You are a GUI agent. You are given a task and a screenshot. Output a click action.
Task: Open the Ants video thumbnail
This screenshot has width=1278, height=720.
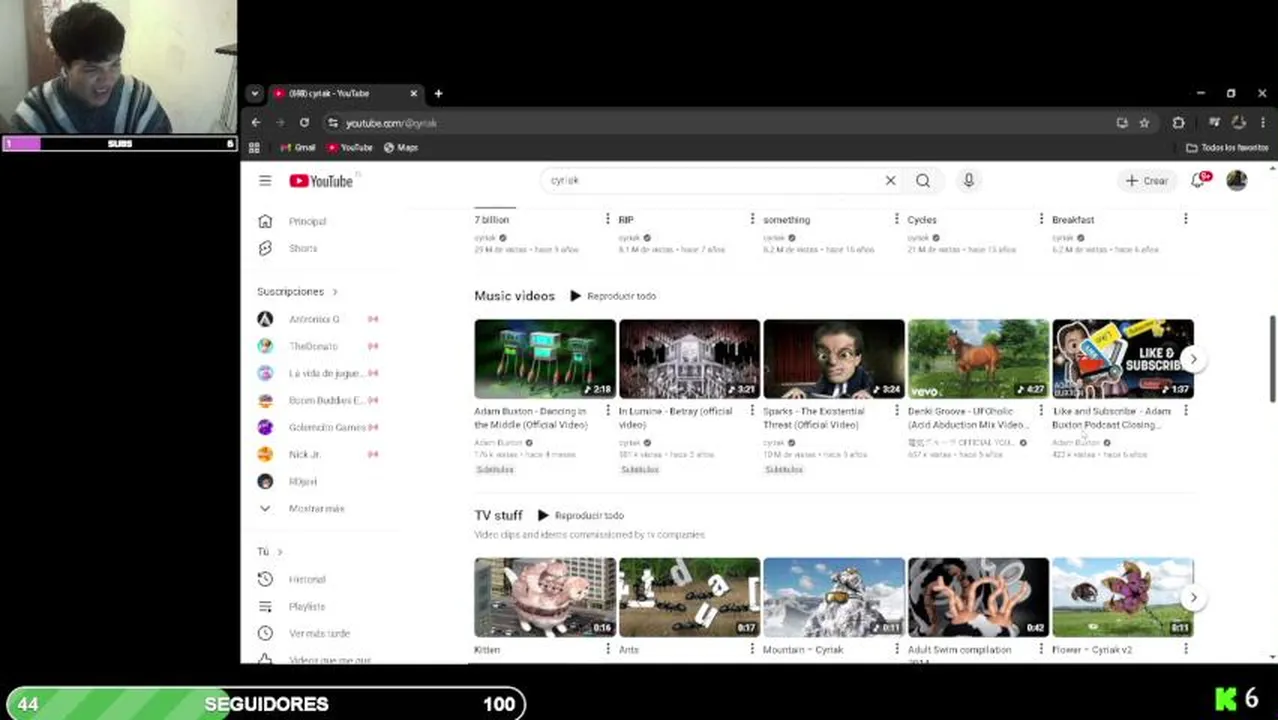click(x=689, y=597)
